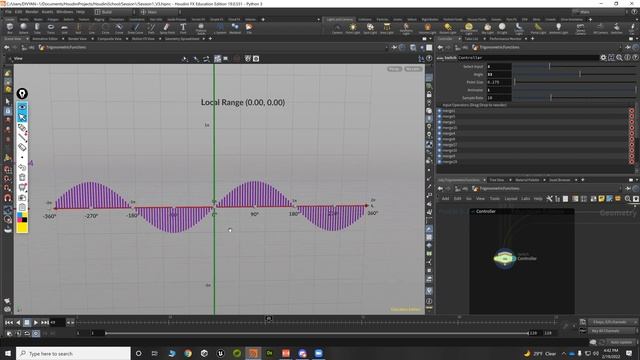Select the Font shelf tool
The width and height of the screenshot is (640, 360).
tap(183, 28)
